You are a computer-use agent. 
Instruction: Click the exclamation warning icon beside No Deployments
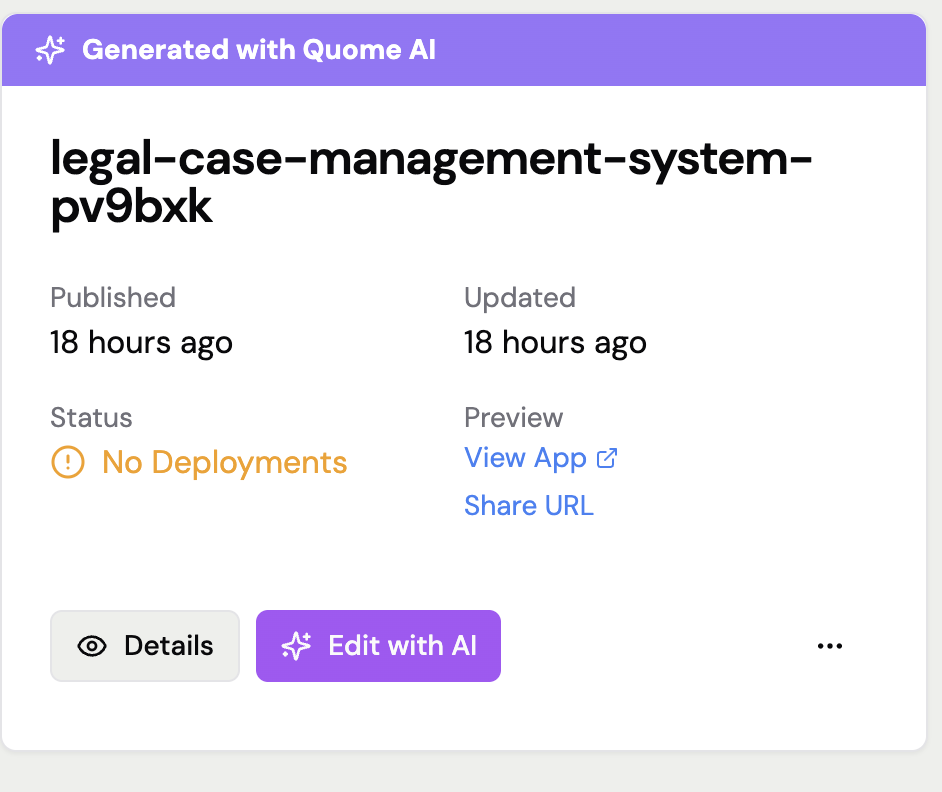click(x=68, y=462)
